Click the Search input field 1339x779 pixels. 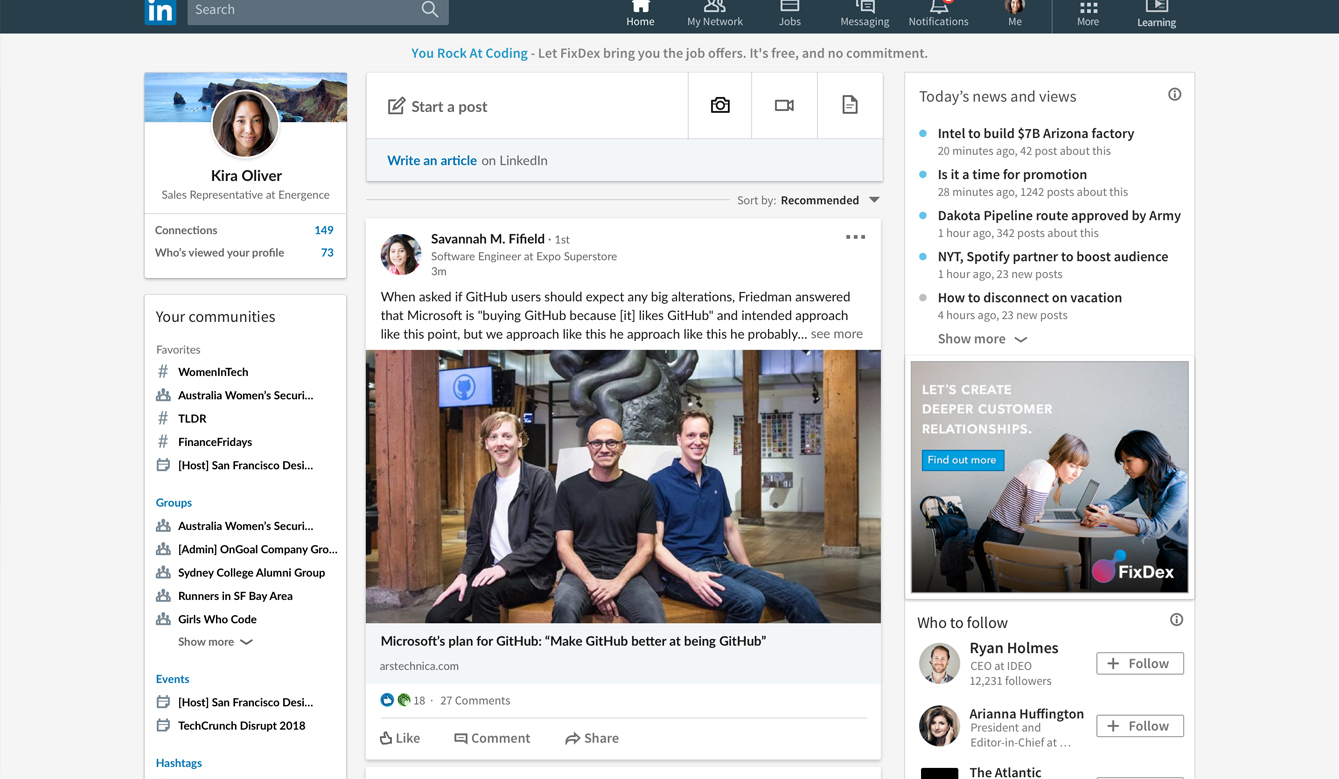pyautogui.click(x=318, y=11)
